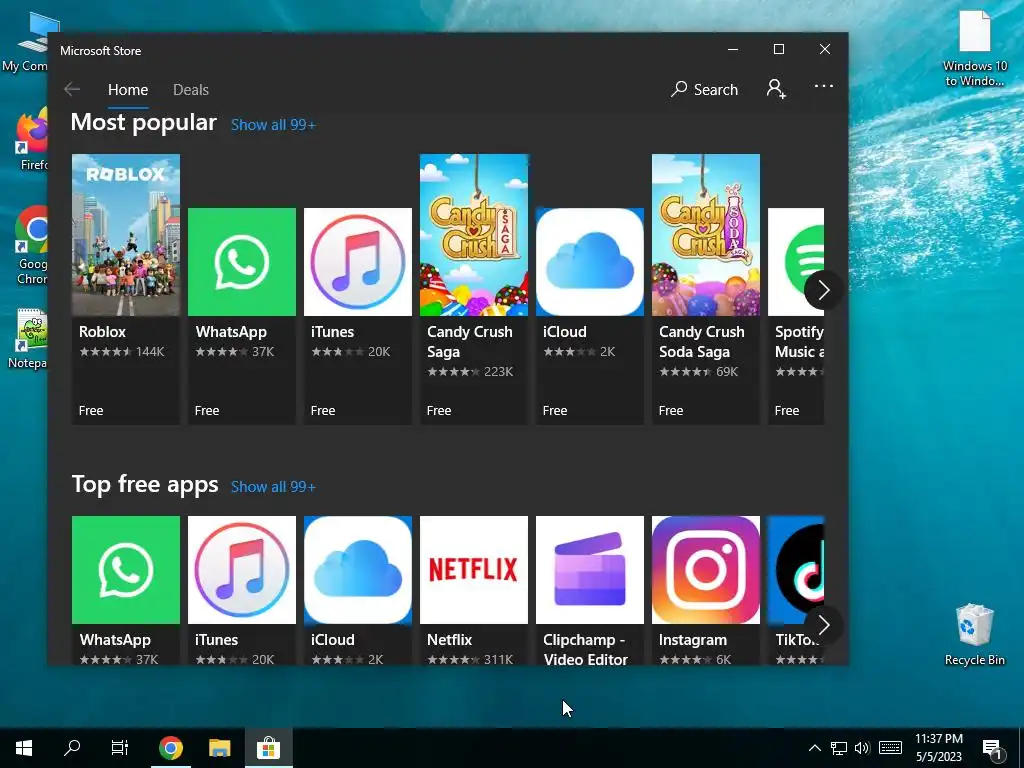Click Netflix 311K rating text
The image size is (1024, 768).
(470, 660)
